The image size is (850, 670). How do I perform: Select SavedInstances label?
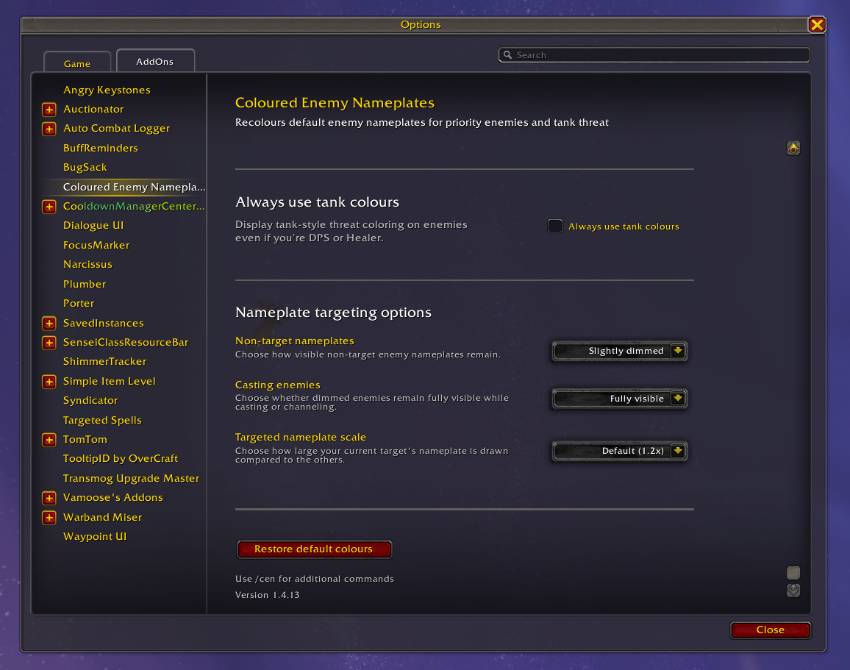[104, 324]
